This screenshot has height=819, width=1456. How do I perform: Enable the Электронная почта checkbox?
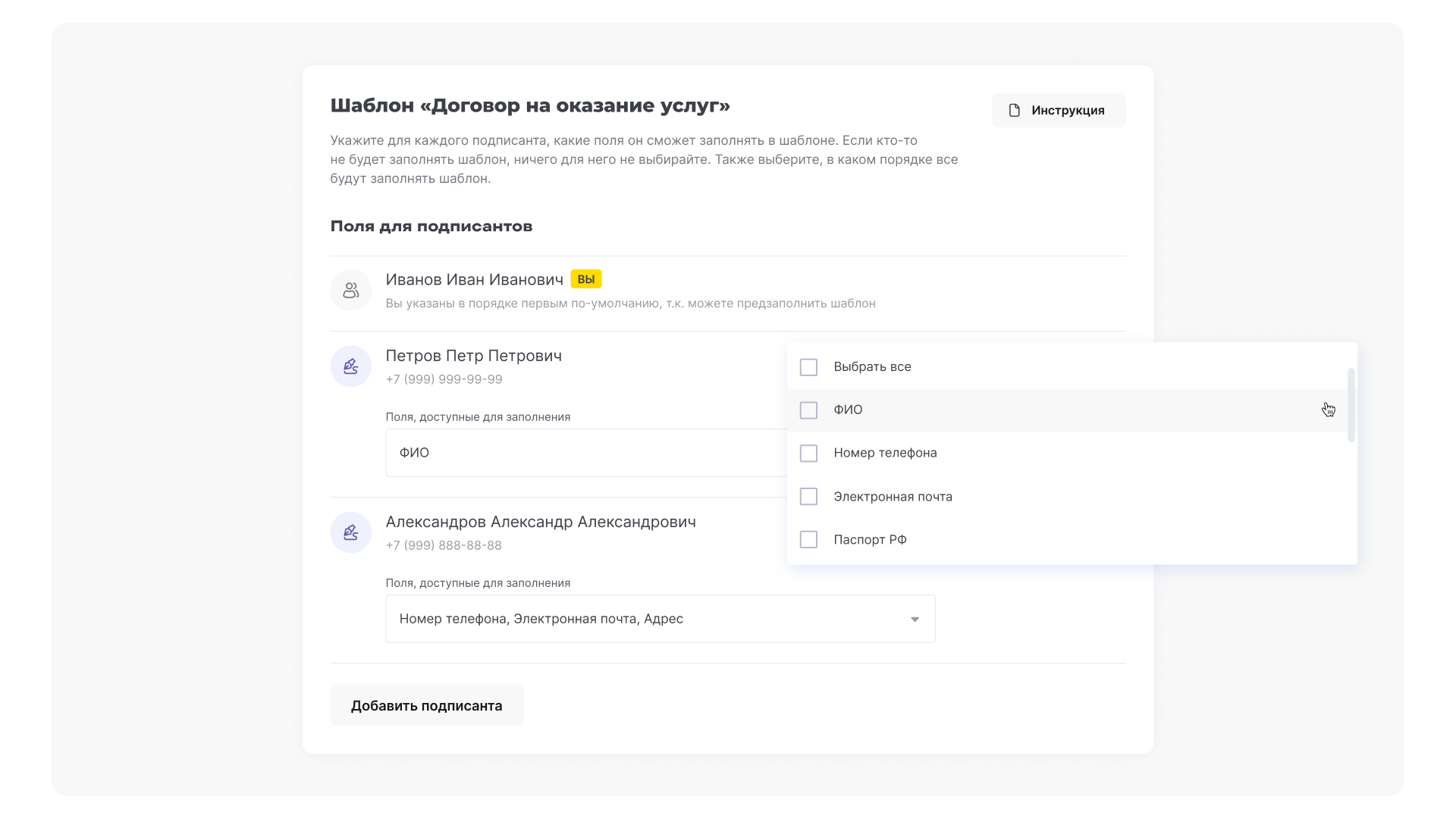coord(808,496)
